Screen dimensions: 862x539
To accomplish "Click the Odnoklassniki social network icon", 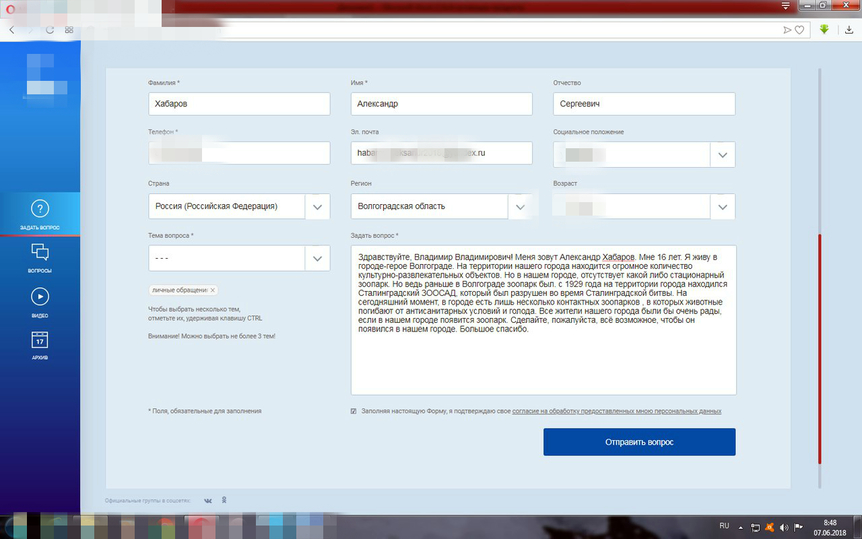I will 224,500.
